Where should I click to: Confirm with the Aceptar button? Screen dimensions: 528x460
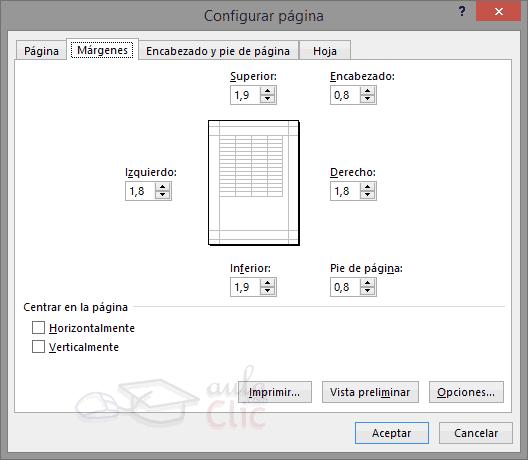(392, 433)
